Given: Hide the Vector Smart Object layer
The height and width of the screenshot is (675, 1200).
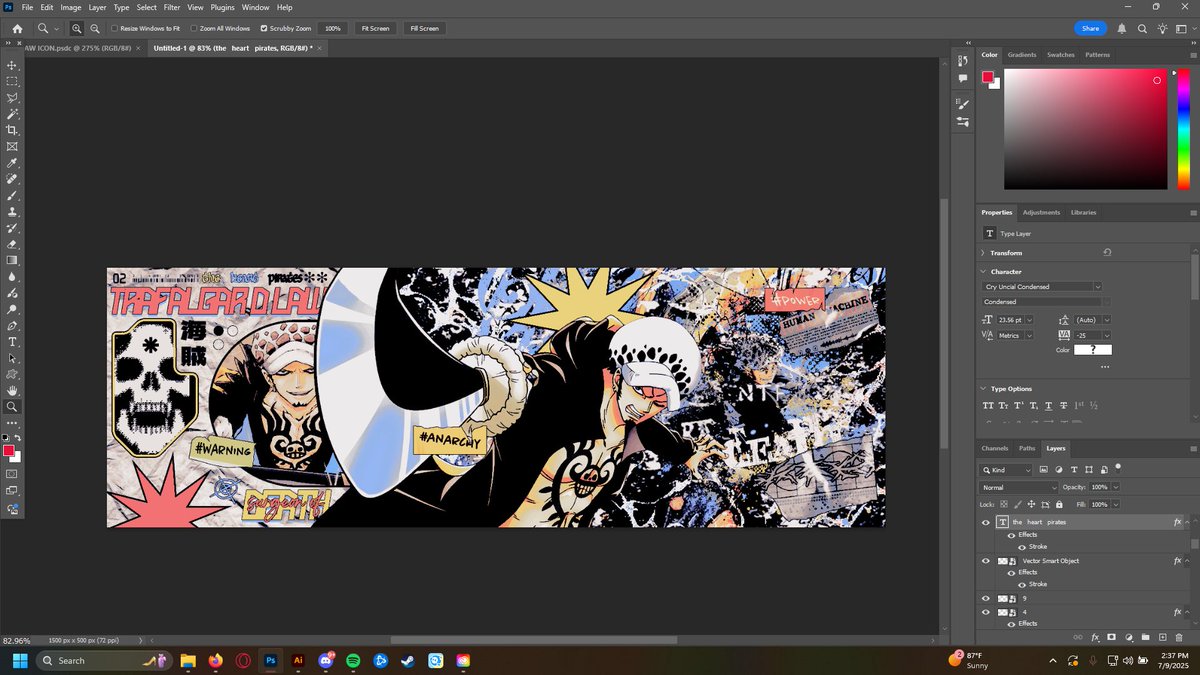Looking at the screenshot, I should (x=986, y=561).
